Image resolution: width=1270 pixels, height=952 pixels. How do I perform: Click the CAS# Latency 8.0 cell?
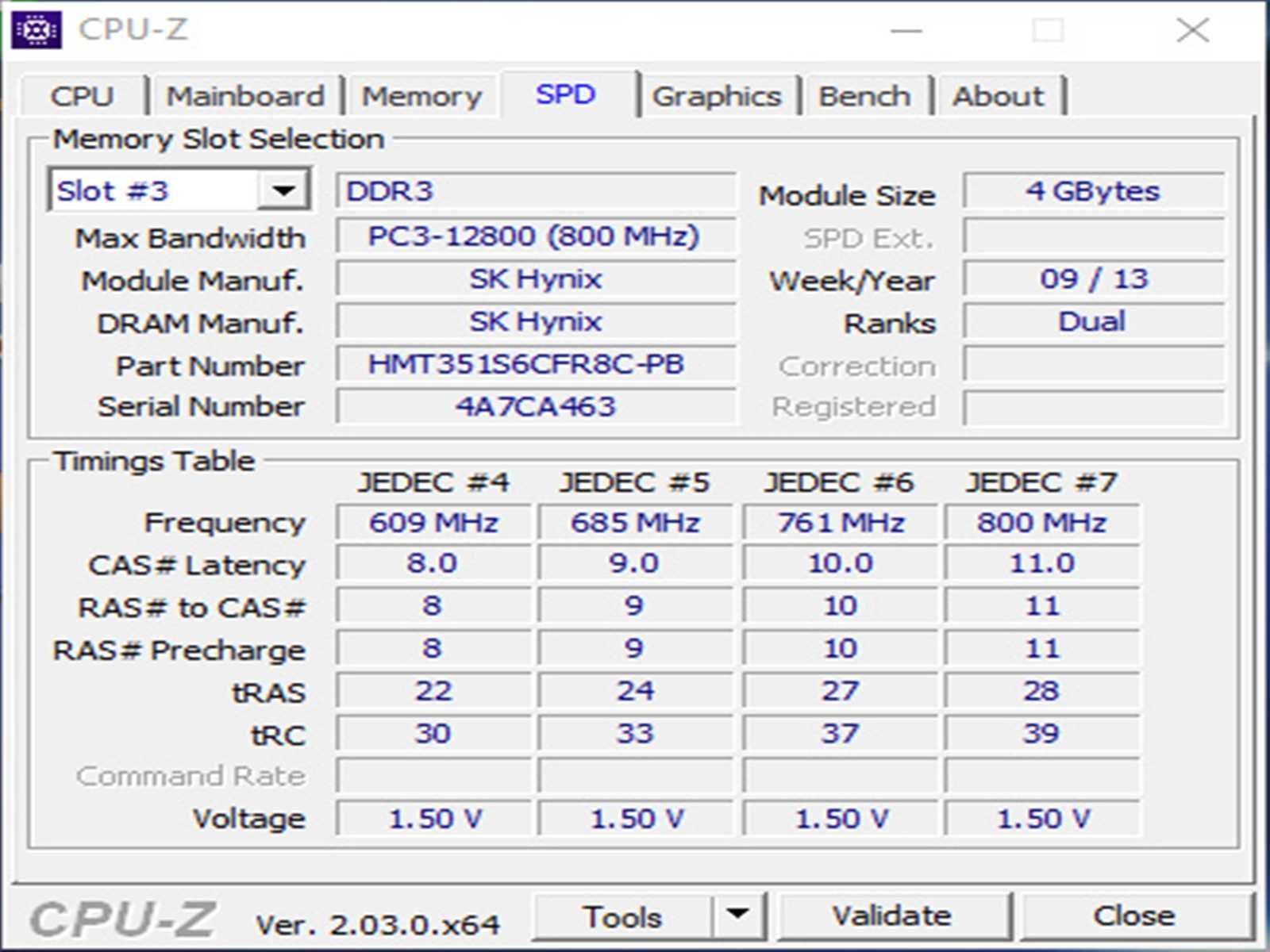click(433, 563)
